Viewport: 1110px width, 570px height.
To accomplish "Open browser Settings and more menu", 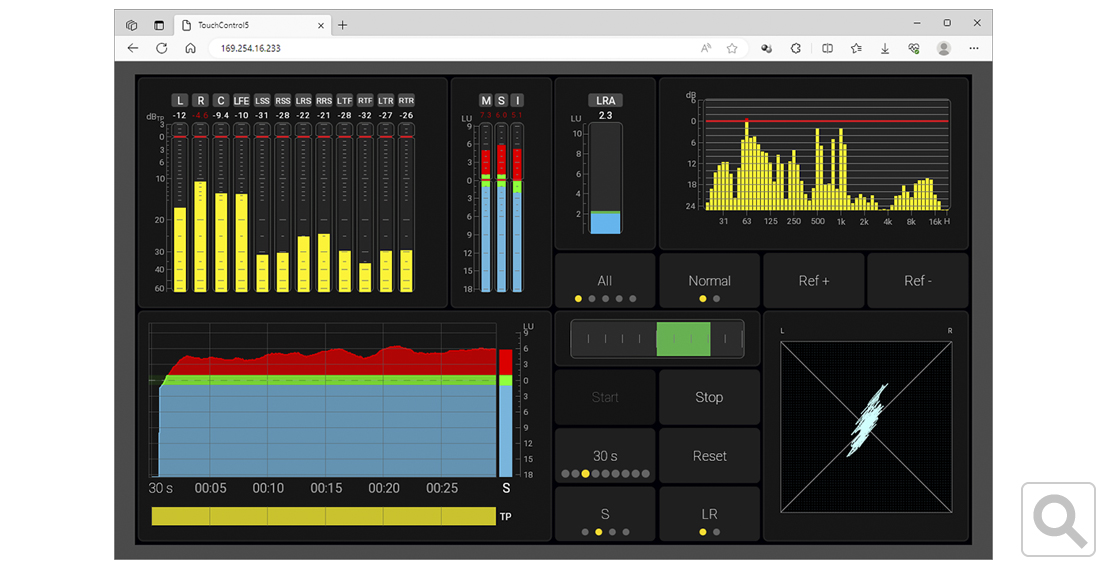I will (974, 48).
